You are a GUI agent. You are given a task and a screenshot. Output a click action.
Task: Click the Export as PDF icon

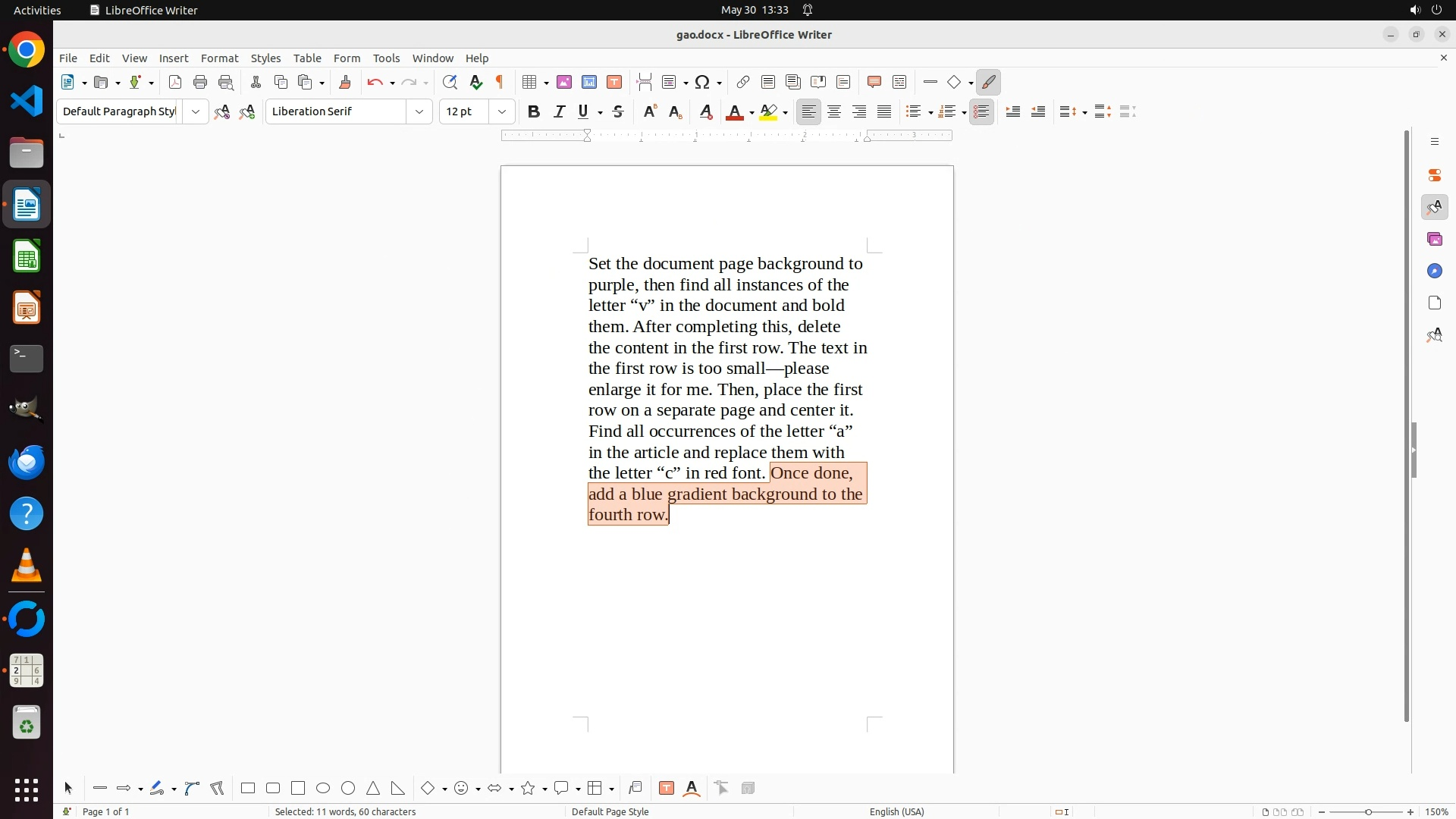175,82
